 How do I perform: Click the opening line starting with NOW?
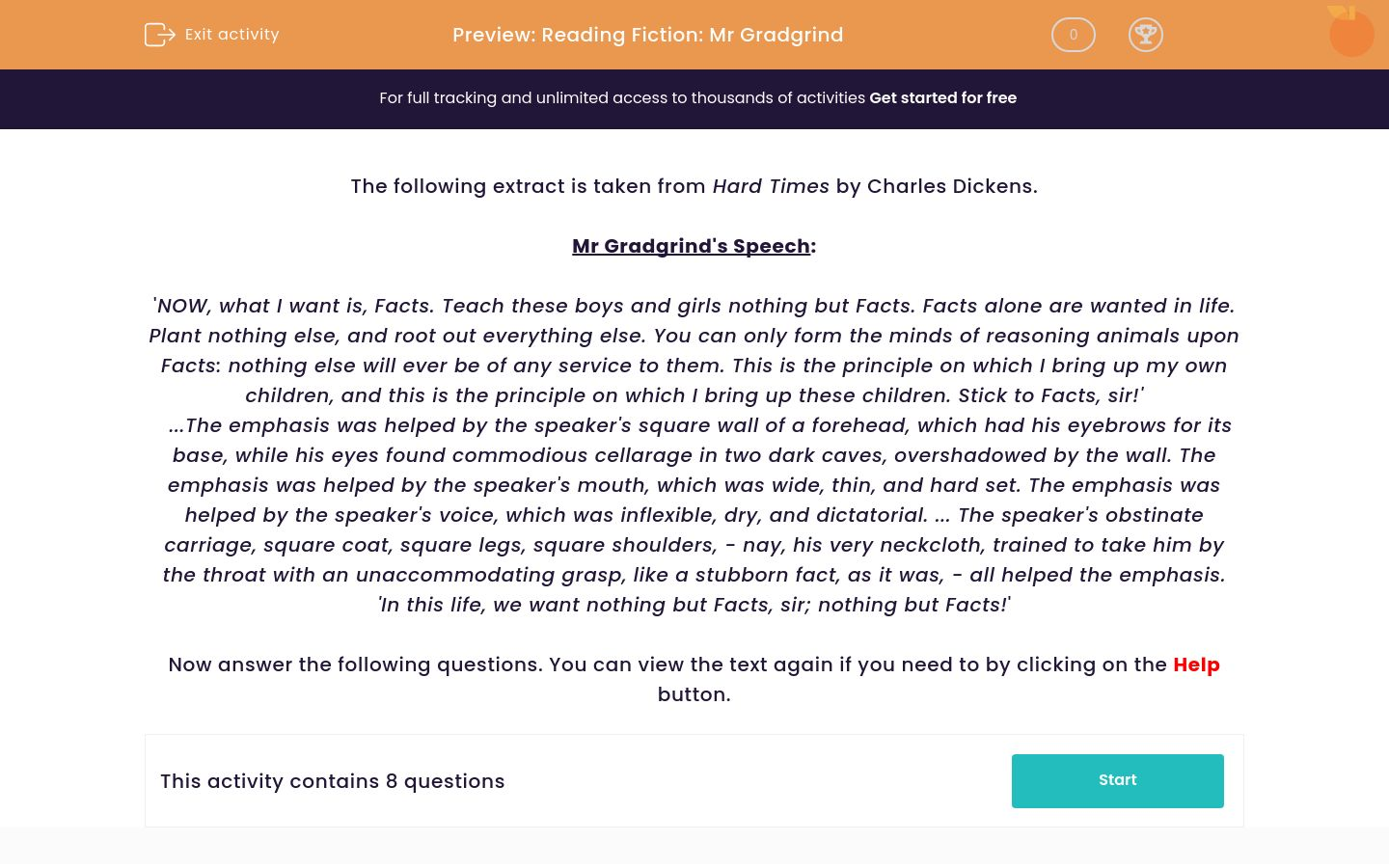point(694,306)
